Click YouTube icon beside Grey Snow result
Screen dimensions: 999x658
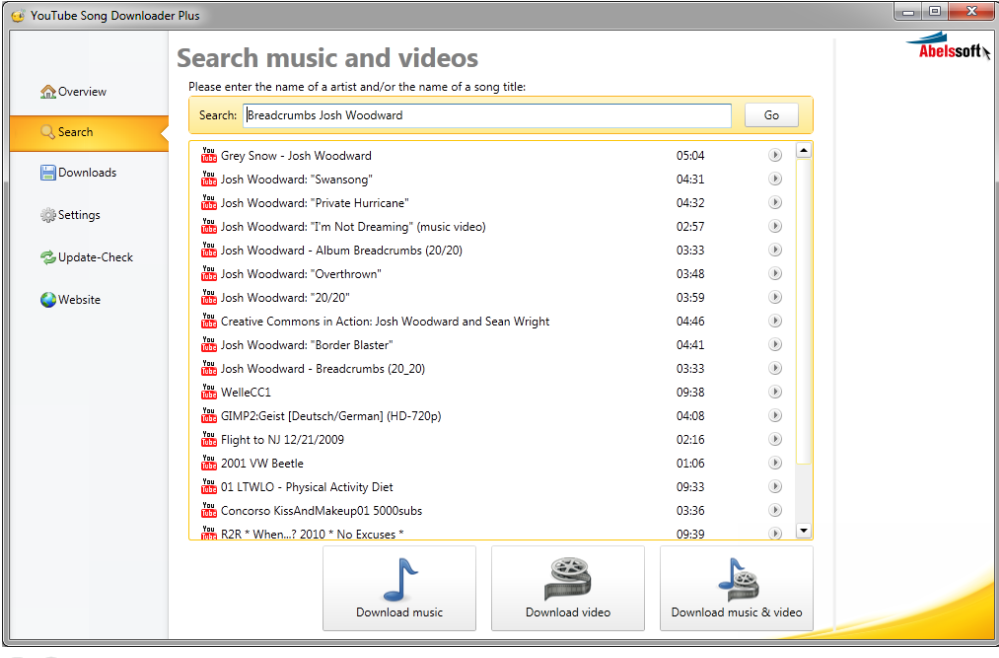(x=209, y=155)
